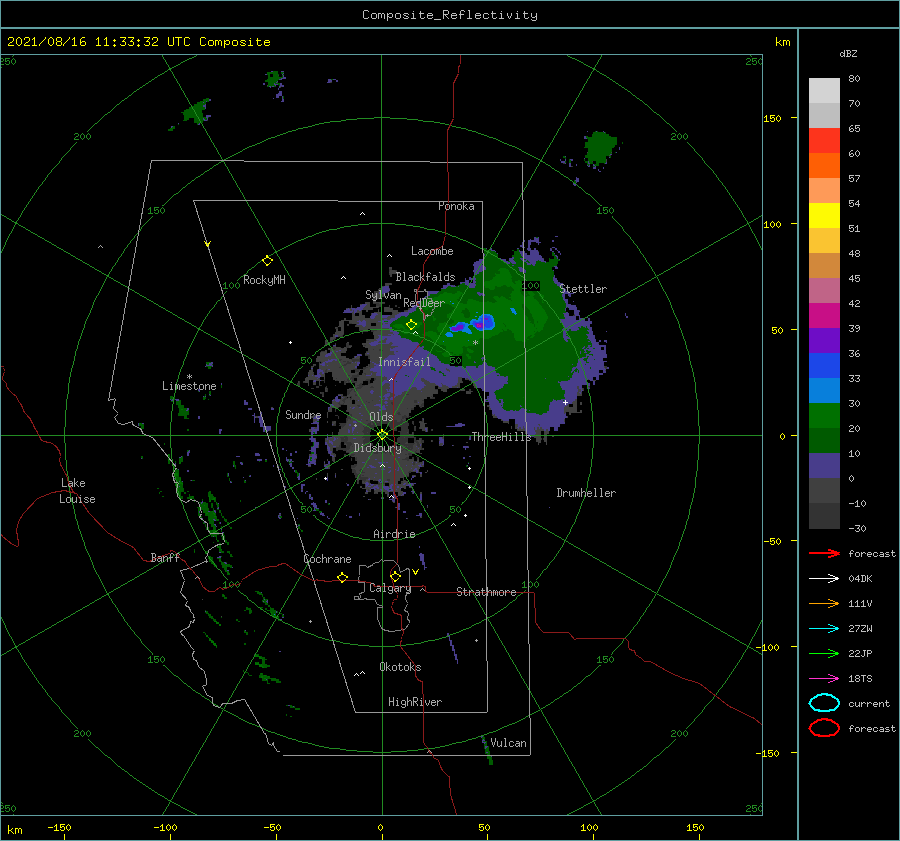
Task: Click the bright yellow swatch below 54 dBZ
Action: 824,215
